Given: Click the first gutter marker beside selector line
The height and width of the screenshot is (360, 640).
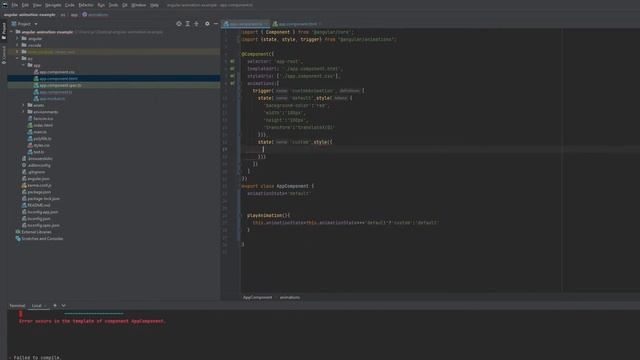Looking at the screenshot, I should point(232,61).
